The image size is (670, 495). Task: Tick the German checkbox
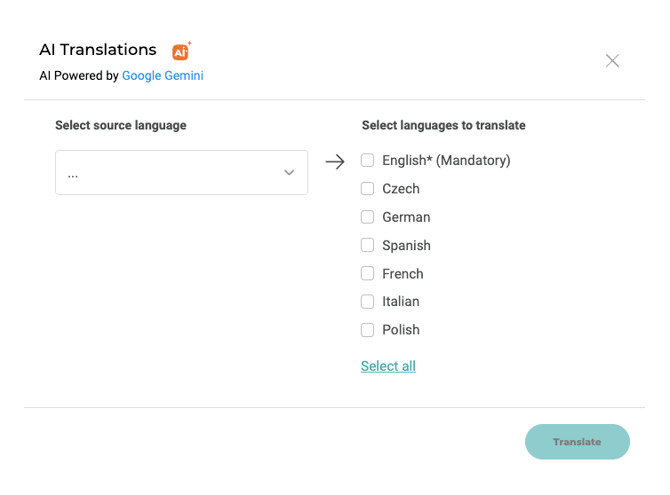[x=368, y=217]
